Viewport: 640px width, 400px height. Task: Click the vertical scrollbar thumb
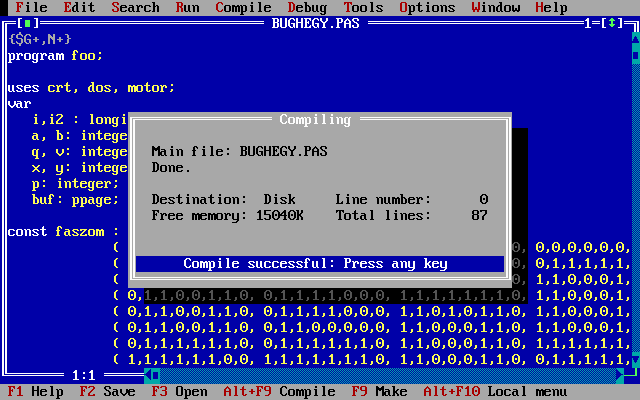click(x=636, y=55)
